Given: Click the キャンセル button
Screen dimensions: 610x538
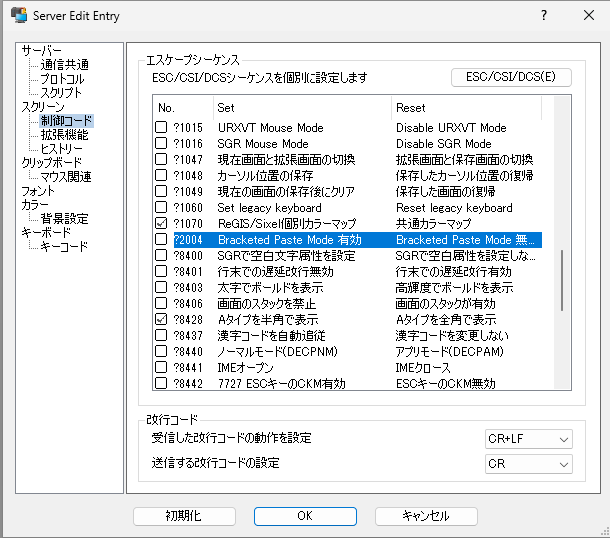Looking at the screenshot, I should [x=426, y=516].
